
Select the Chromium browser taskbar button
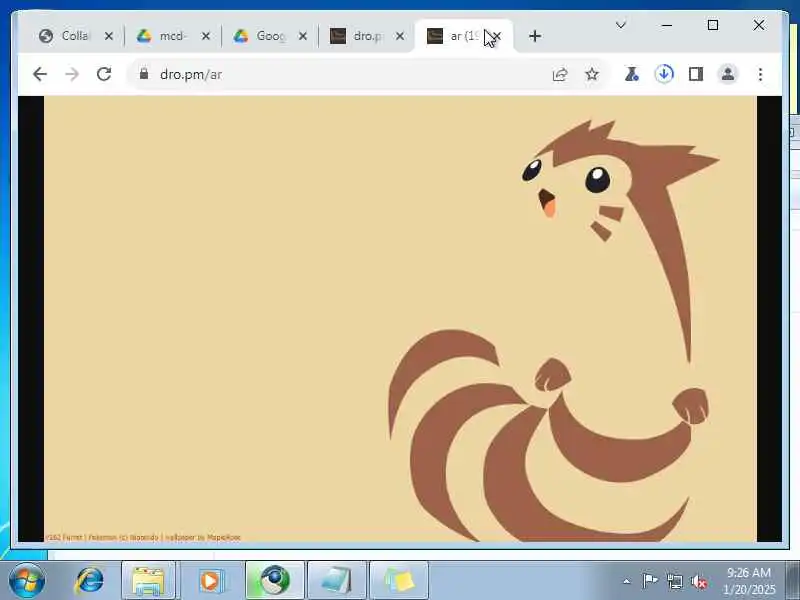274,581
